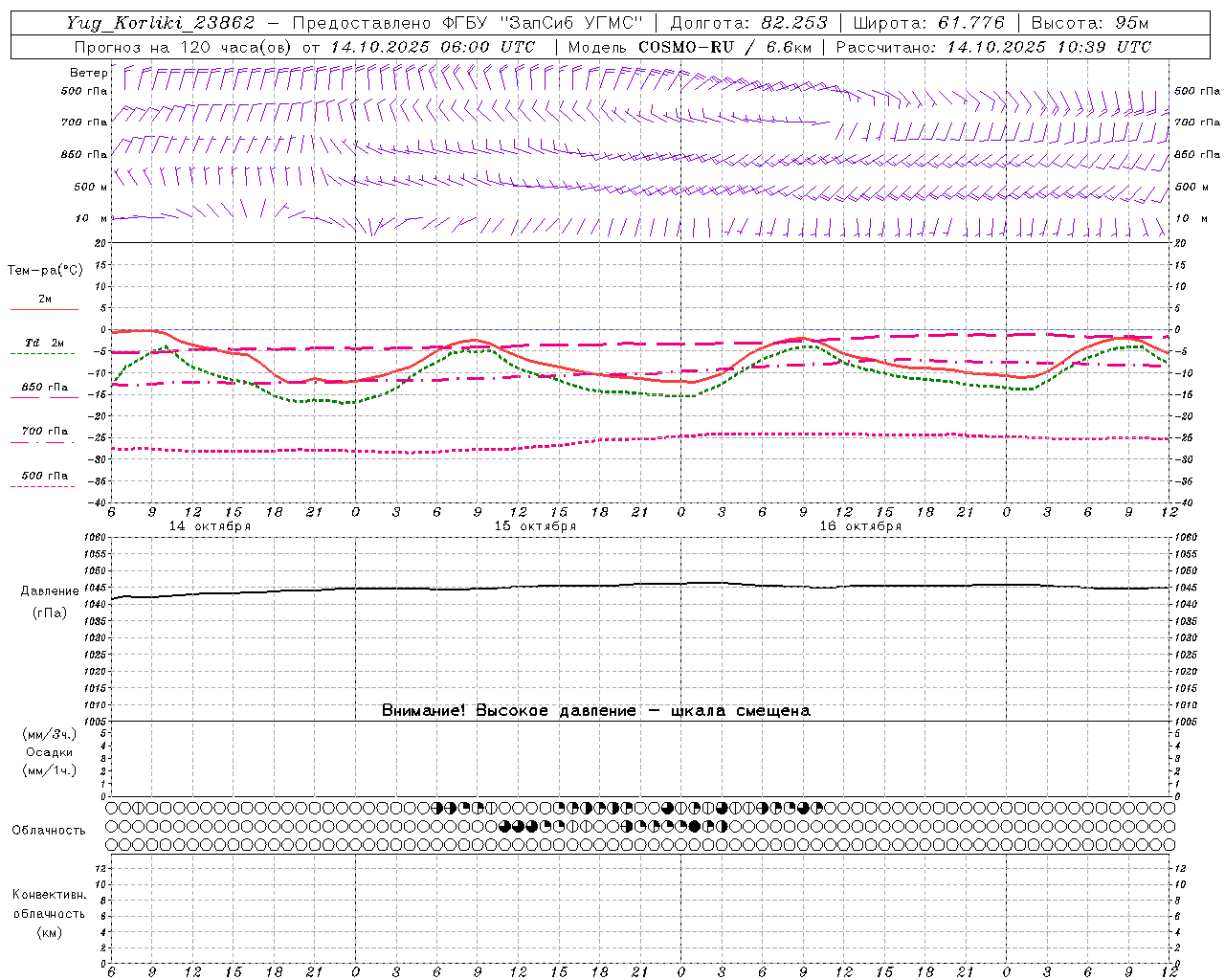Image resolution: width=1225 pixels, height=980 pixels.
Task: Click the date label 14 октября
Action: 210,526
